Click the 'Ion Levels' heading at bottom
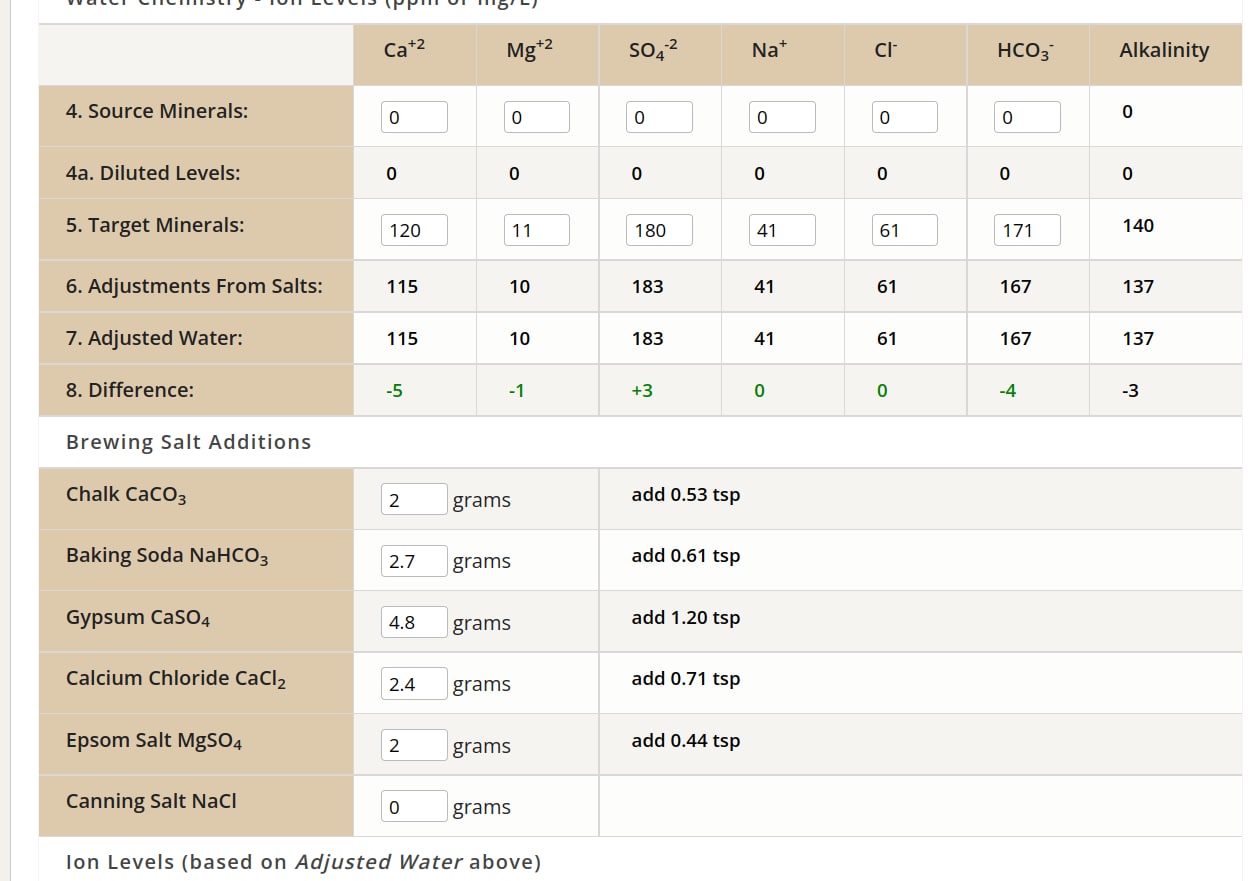 click(x=303, y=861)
